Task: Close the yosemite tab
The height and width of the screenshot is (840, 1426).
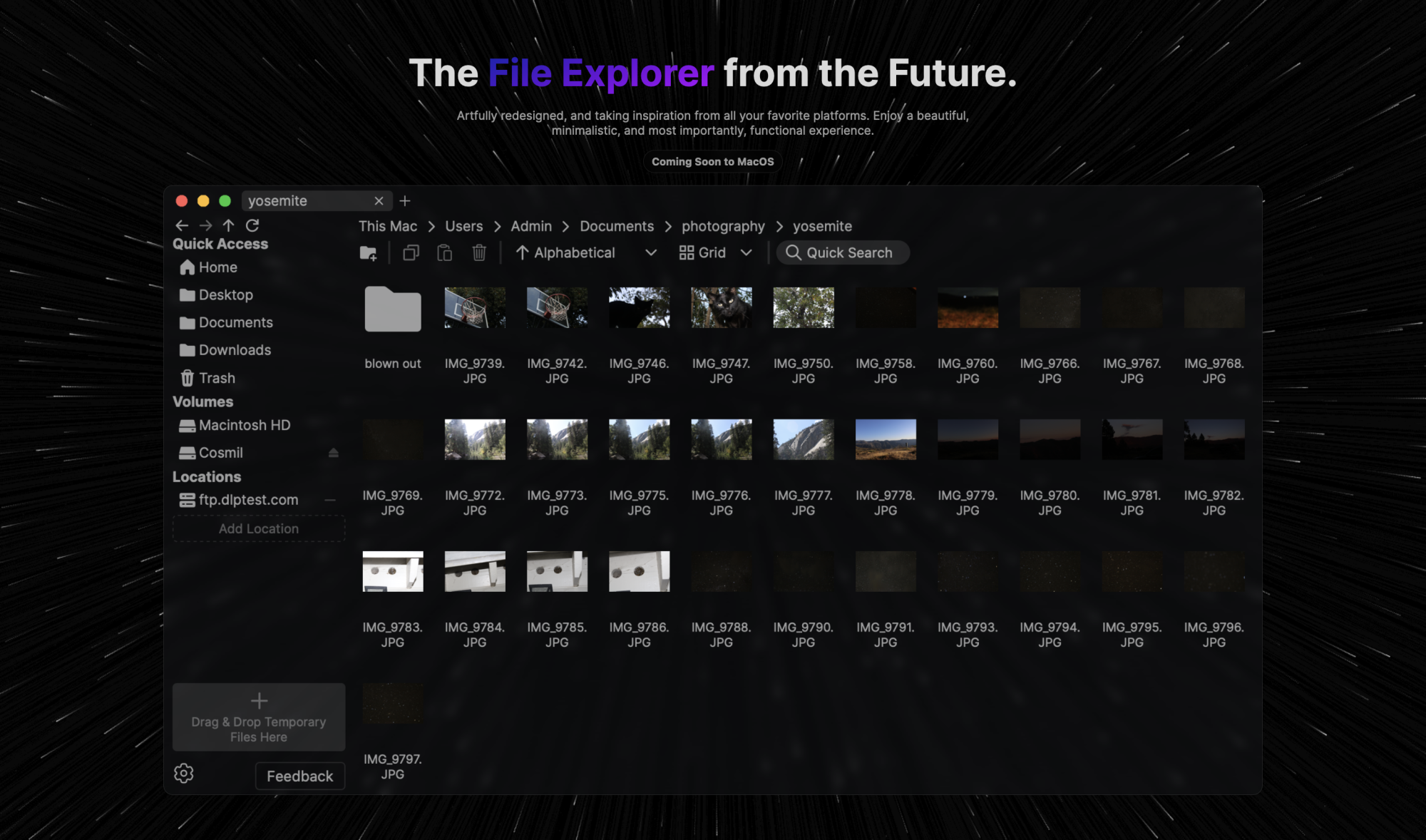Action: point(379,201)
